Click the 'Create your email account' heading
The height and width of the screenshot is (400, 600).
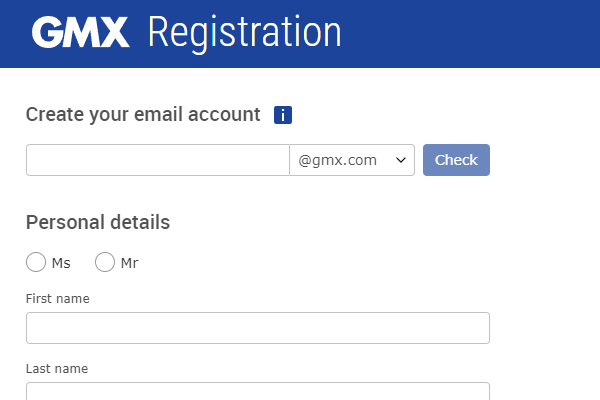143,114
